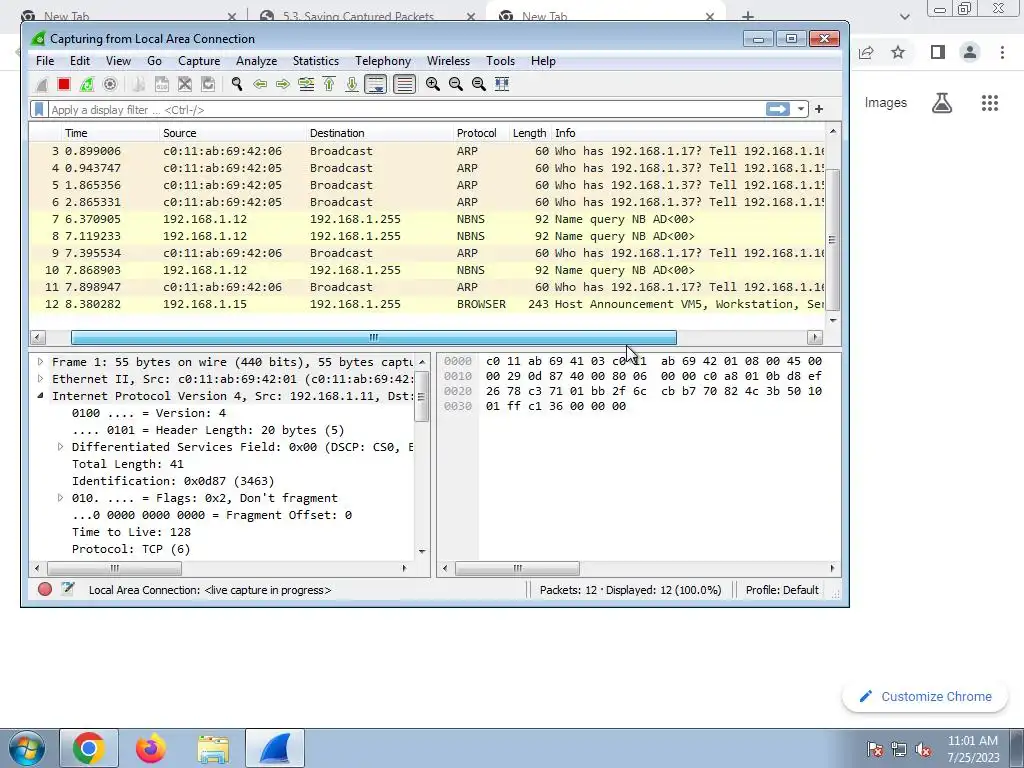Click Go to specified packet icon
This screenshot has height=768, width=1024.
click(306, 84)
